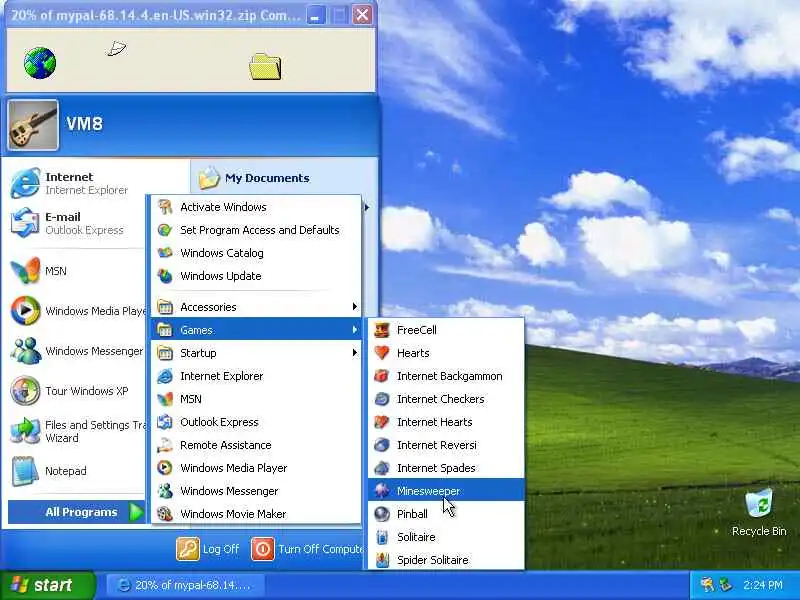The image size is (800, 600).
Task: Click the Windows Messenger icon in All Programs
Action: pos(165,491)
